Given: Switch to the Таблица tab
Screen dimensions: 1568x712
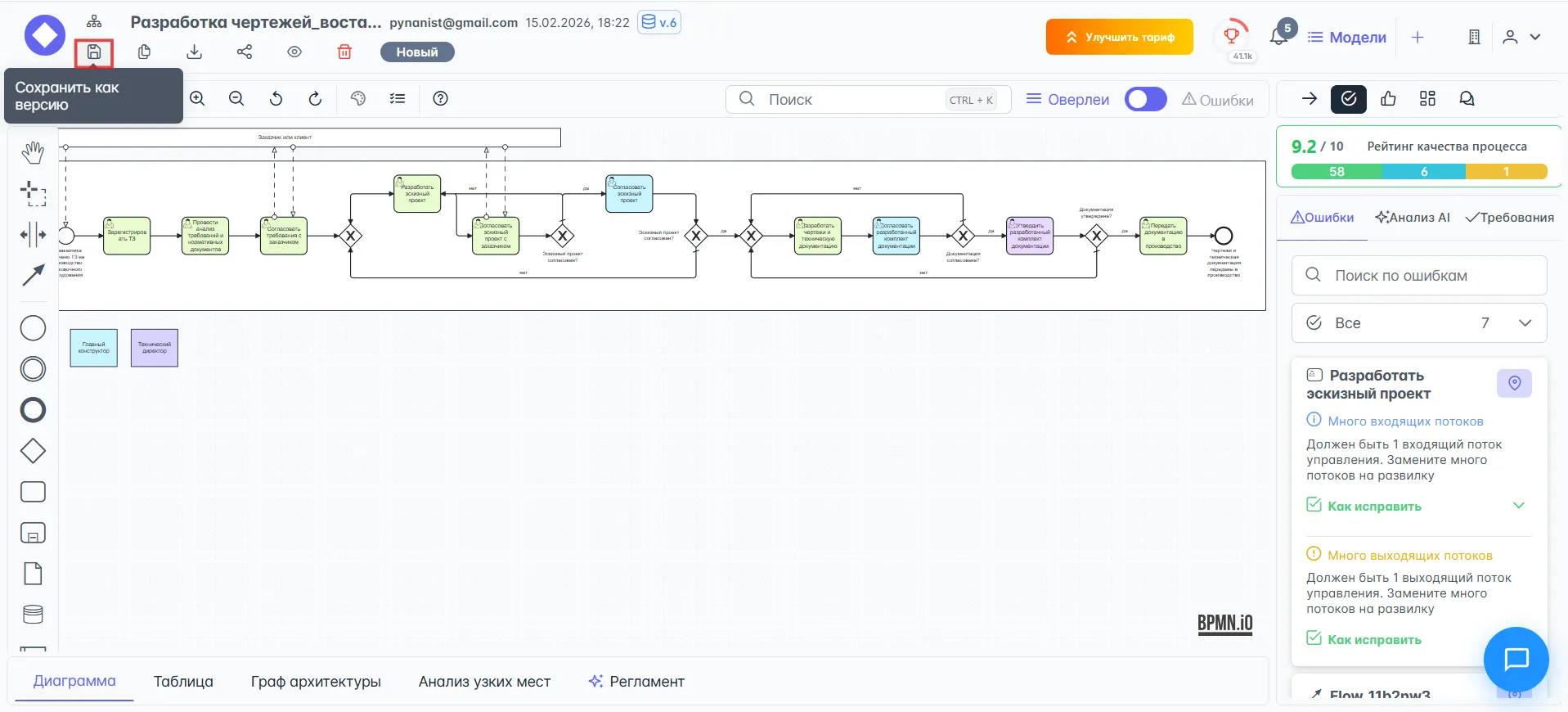Looking at the screenshot, I should (x=183, y=682).
